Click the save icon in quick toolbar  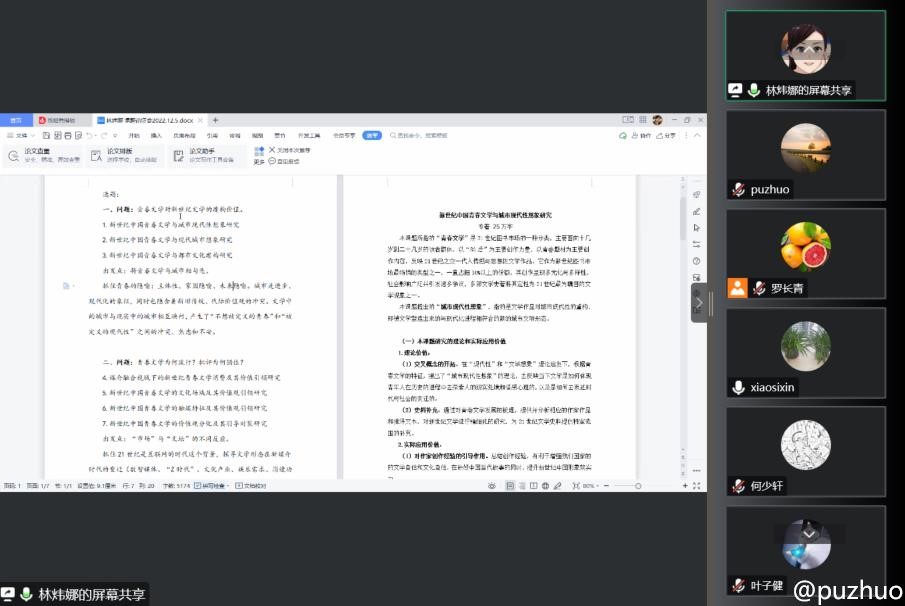tap(45, 135)
